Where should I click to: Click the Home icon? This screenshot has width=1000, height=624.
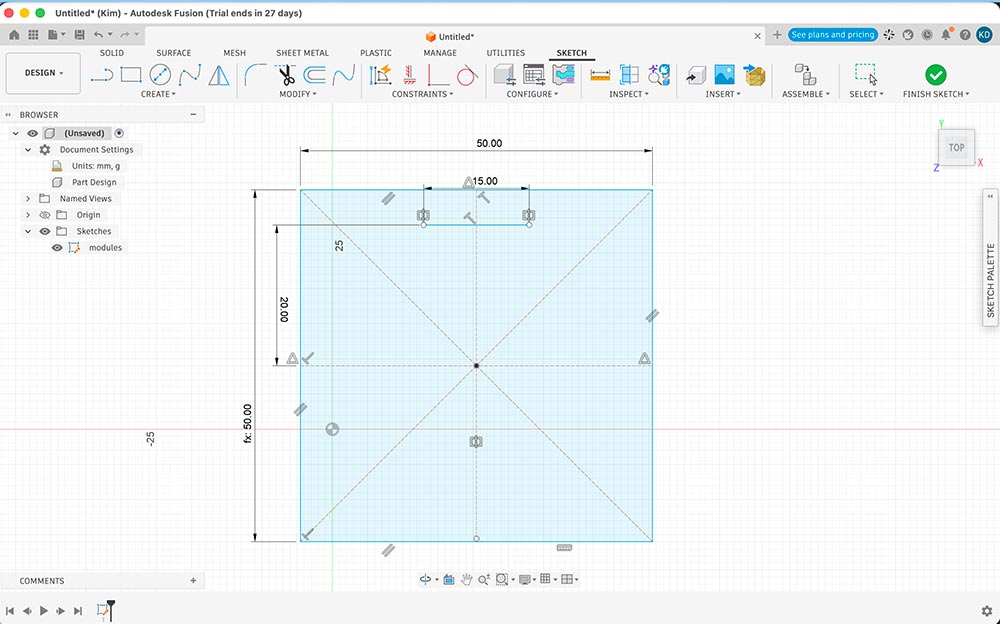tap(13, 35)
